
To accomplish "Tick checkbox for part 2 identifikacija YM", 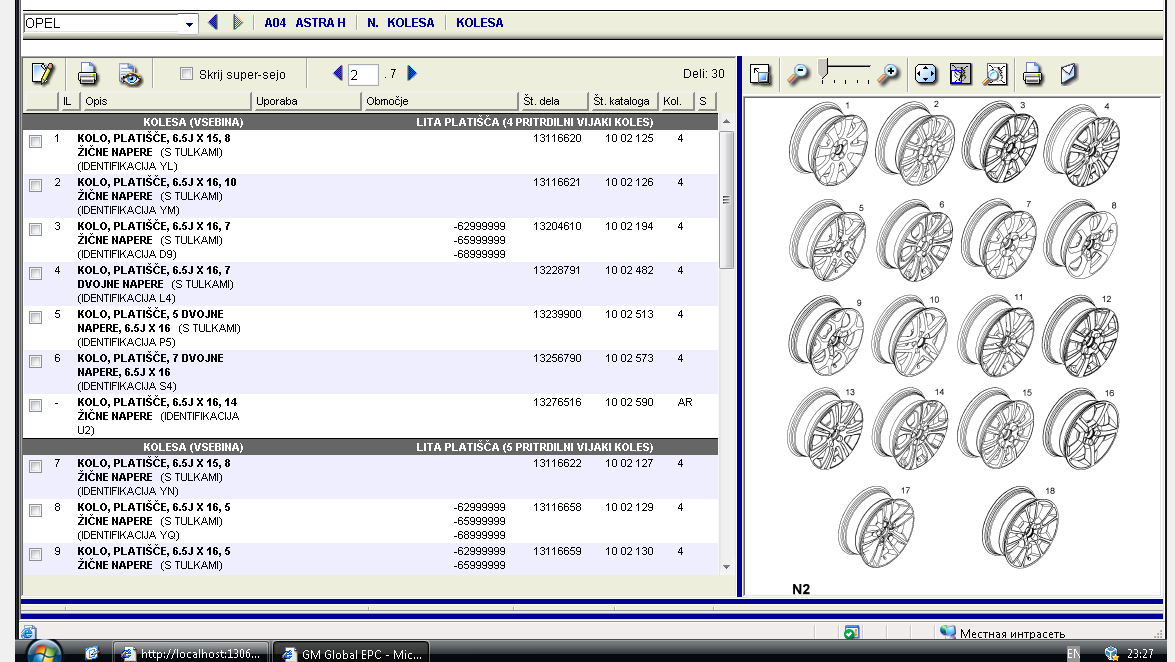I will [x=35, y=185].
